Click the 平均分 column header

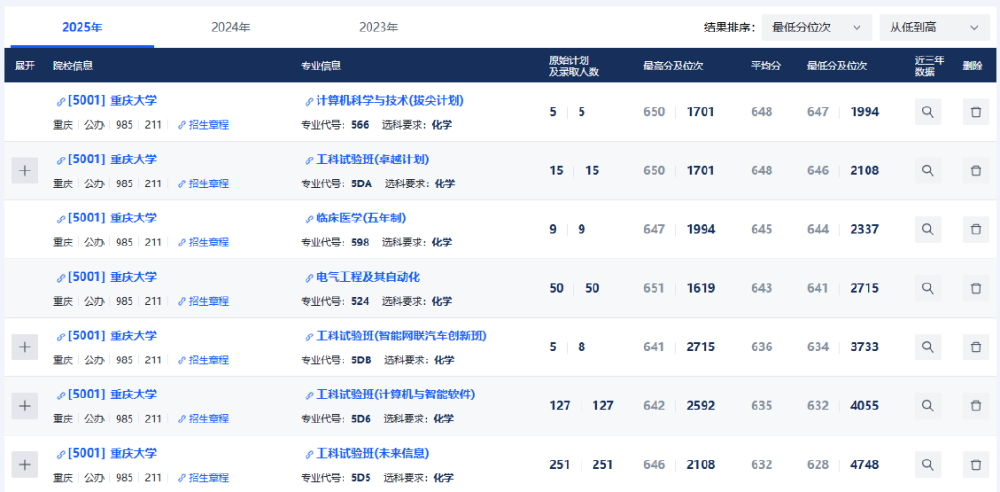(766, 66)
